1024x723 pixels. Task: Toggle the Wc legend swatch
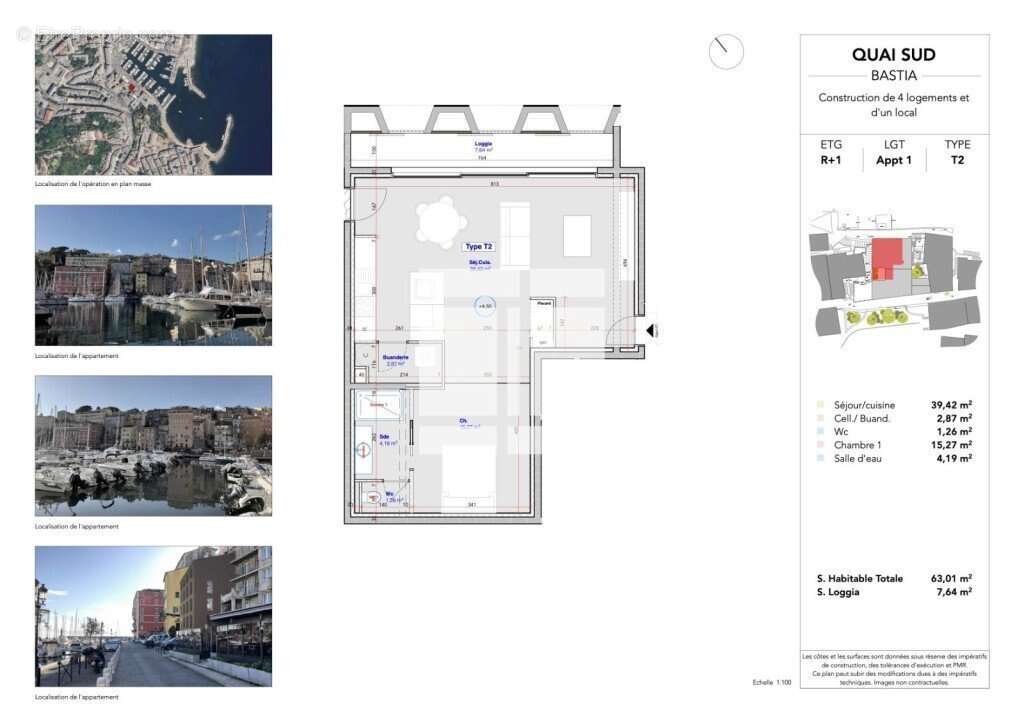coord(820,431)
